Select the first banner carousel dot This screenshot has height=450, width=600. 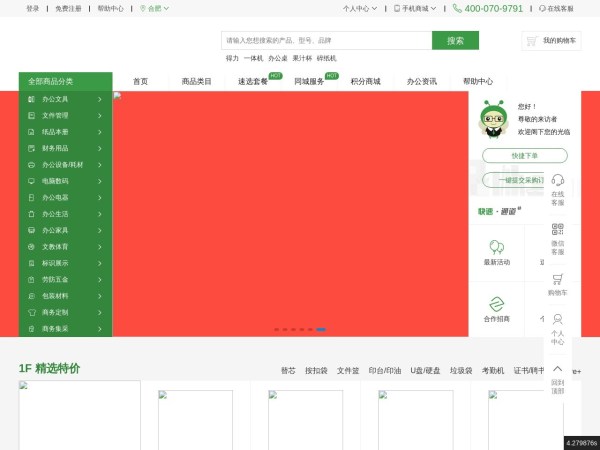pos(277,329)
